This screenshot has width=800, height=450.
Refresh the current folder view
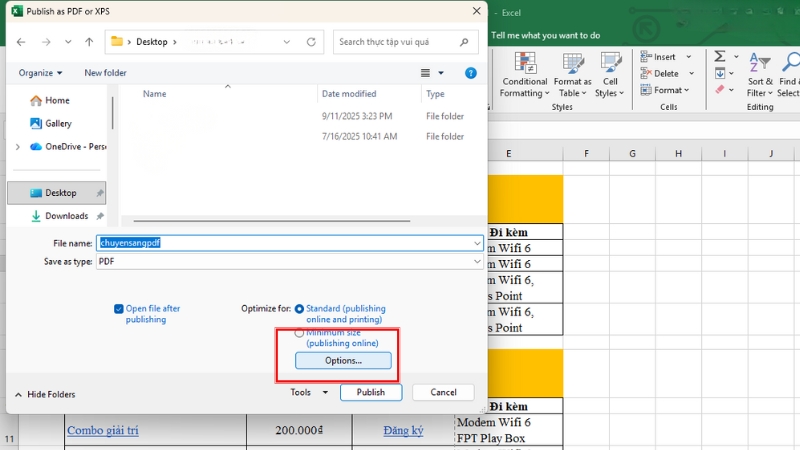pos(312,42)
